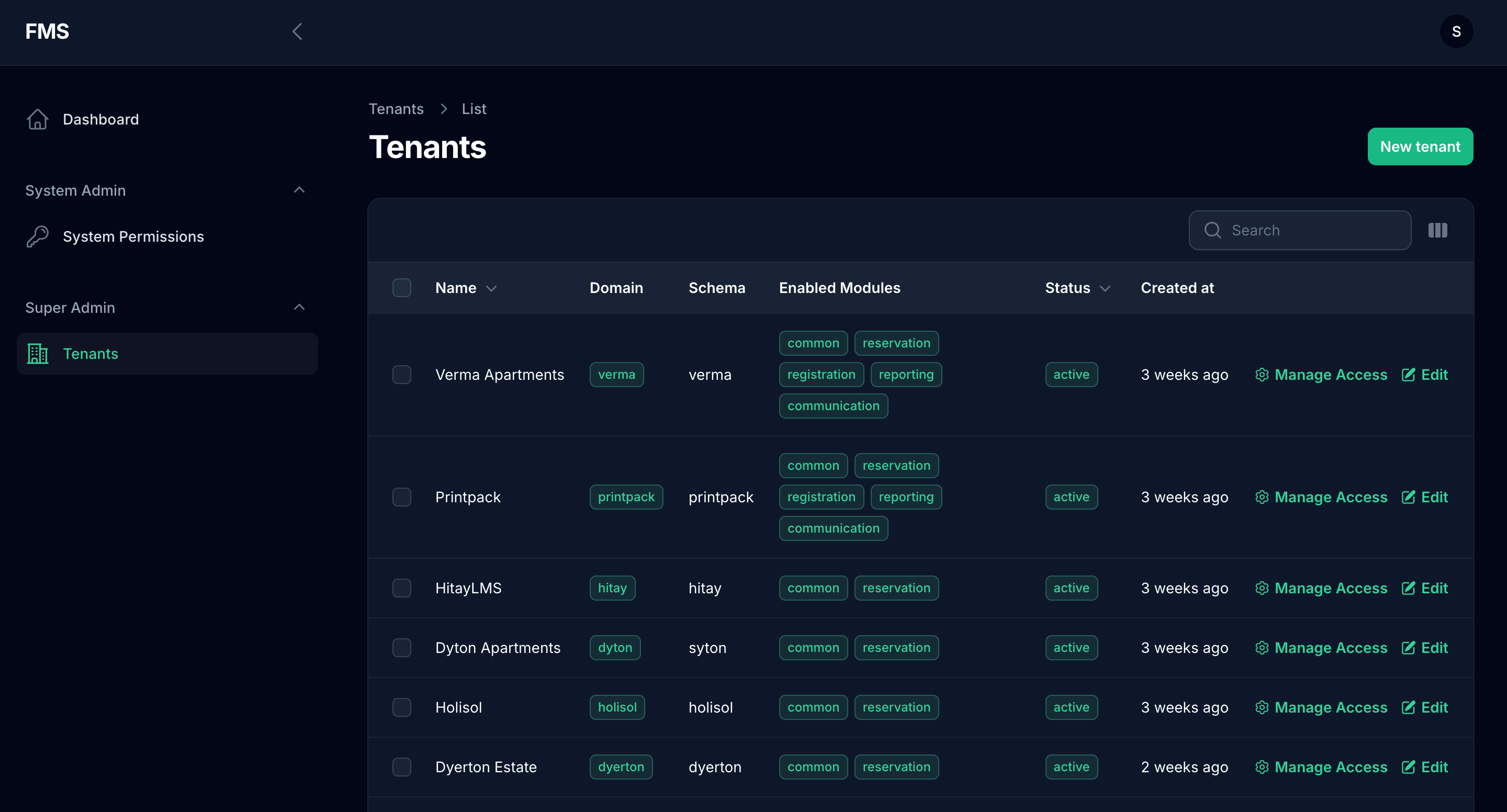Click the column layout icon right of search

pos(1437,230)
